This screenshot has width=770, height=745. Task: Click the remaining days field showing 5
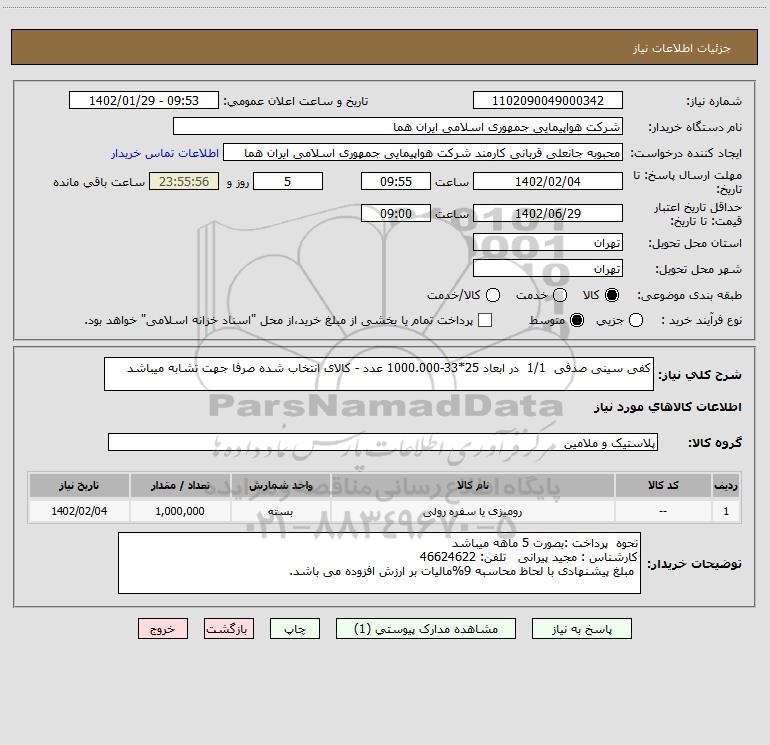click(x=288, y=181)
